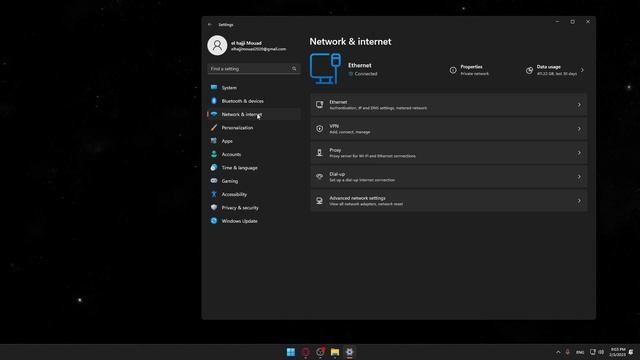Open Apps in sidebar
The height and width of the screenshot is (360, 640).
point(254,141)
